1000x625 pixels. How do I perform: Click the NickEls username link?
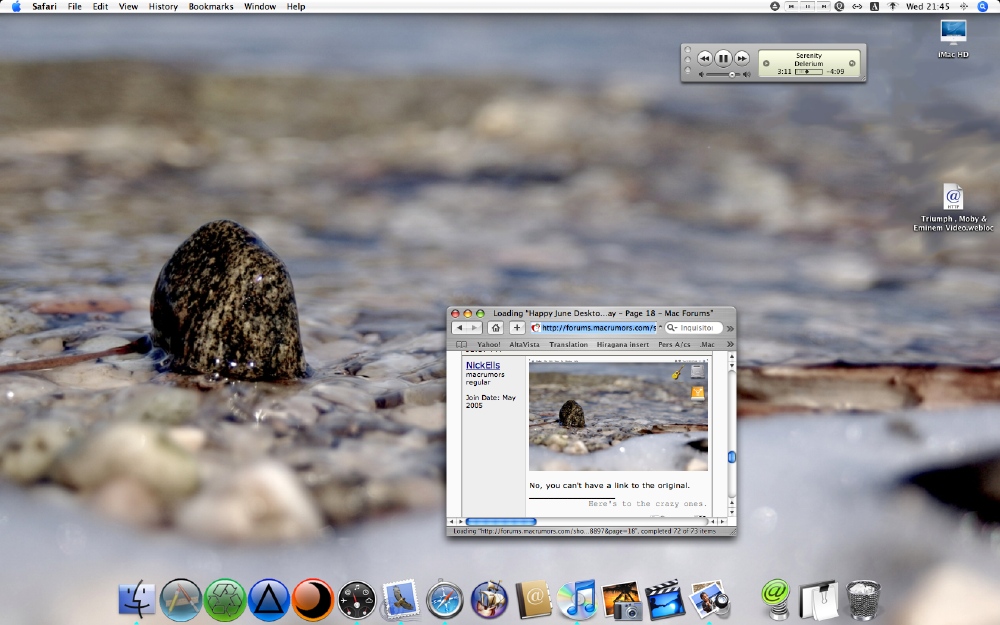click(482, 365)
